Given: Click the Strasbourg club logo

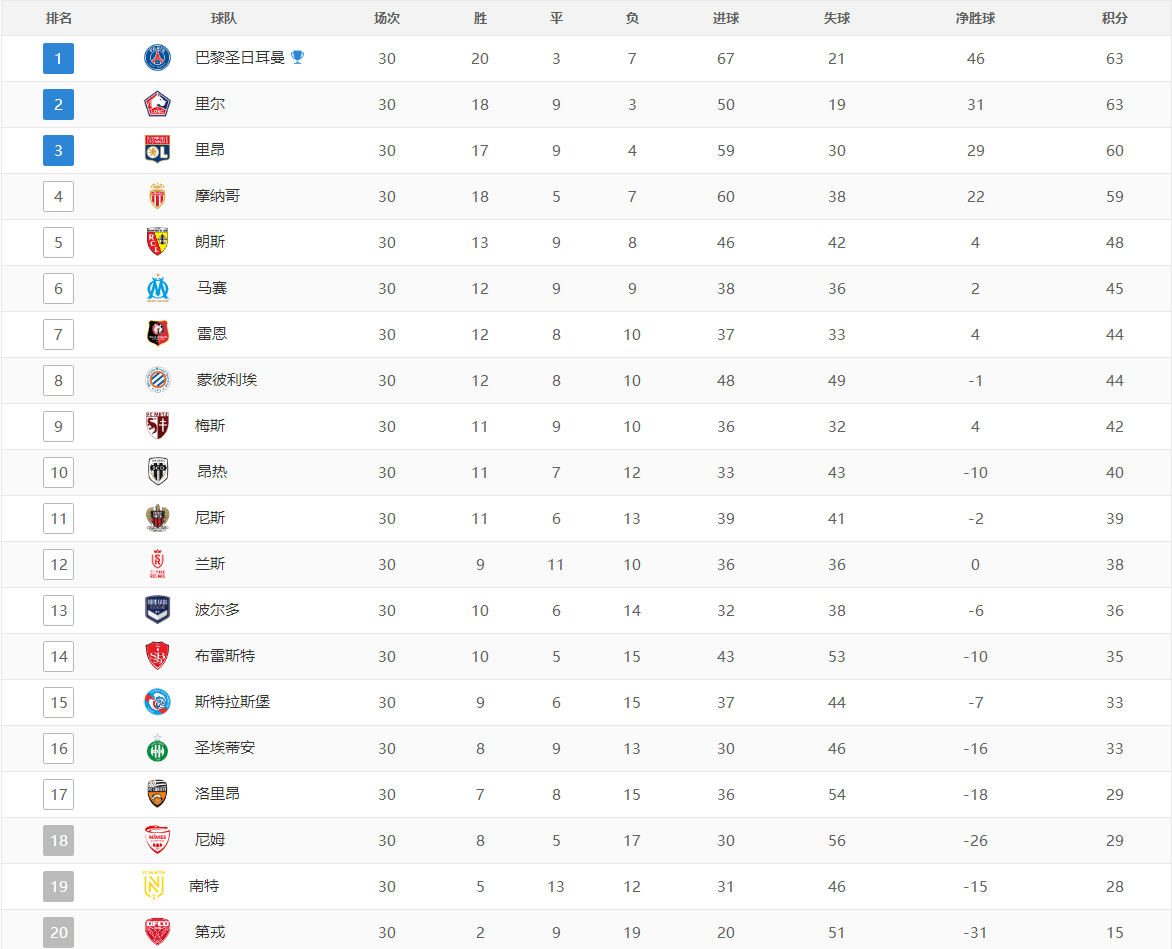Looking at the screenshot, I should (x=158, y=702).
